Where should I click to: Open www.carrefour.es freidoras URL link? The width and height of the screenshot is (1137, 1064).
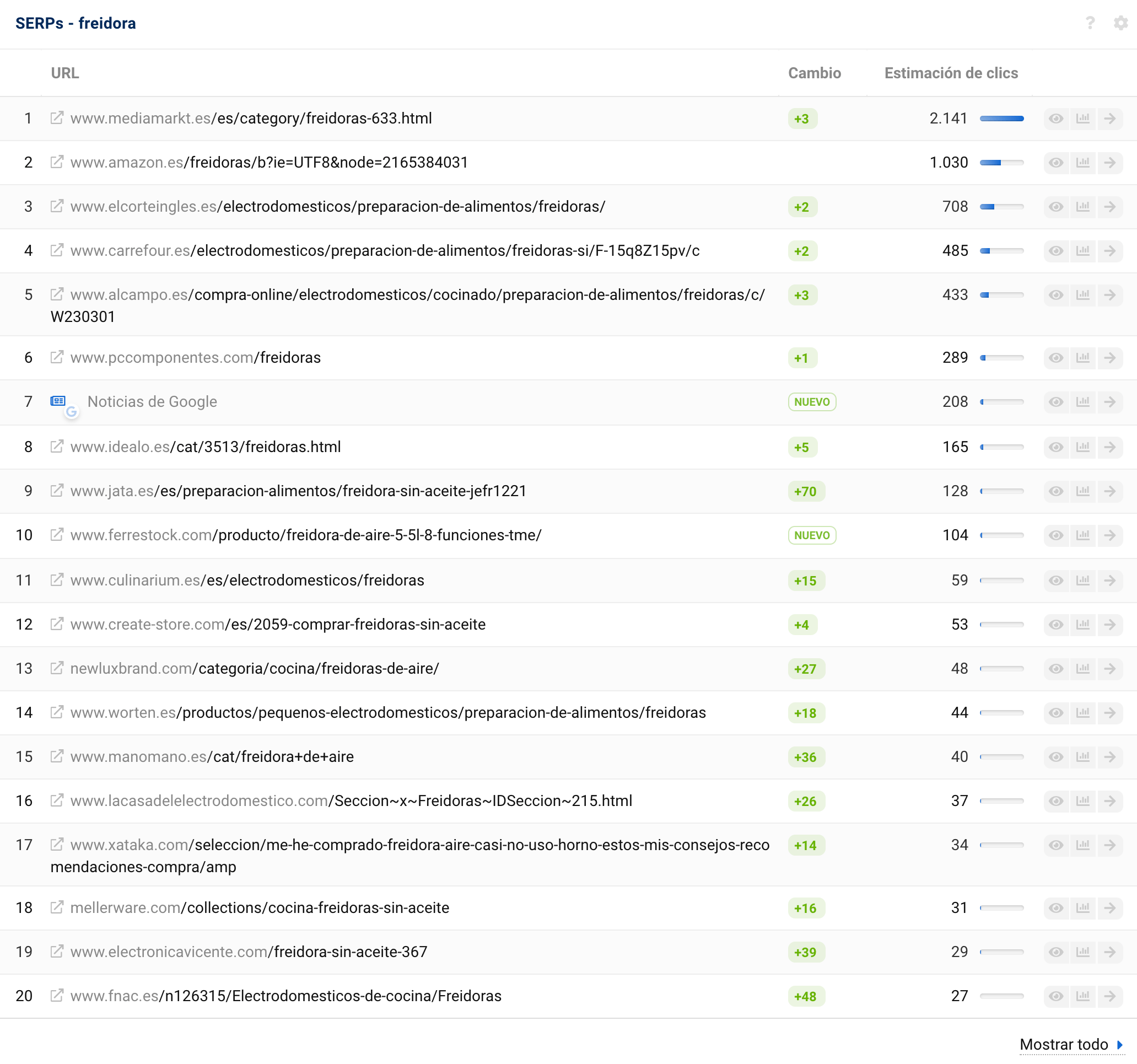pos(384,250)
